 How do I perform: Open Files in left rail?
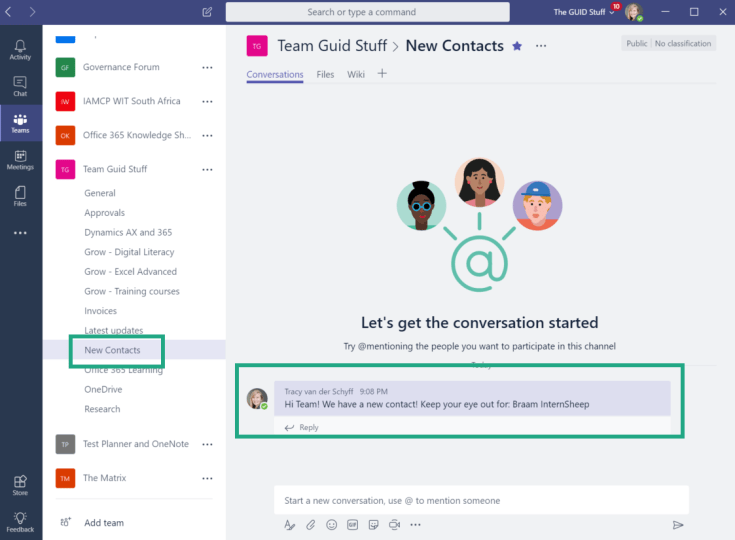20,196
